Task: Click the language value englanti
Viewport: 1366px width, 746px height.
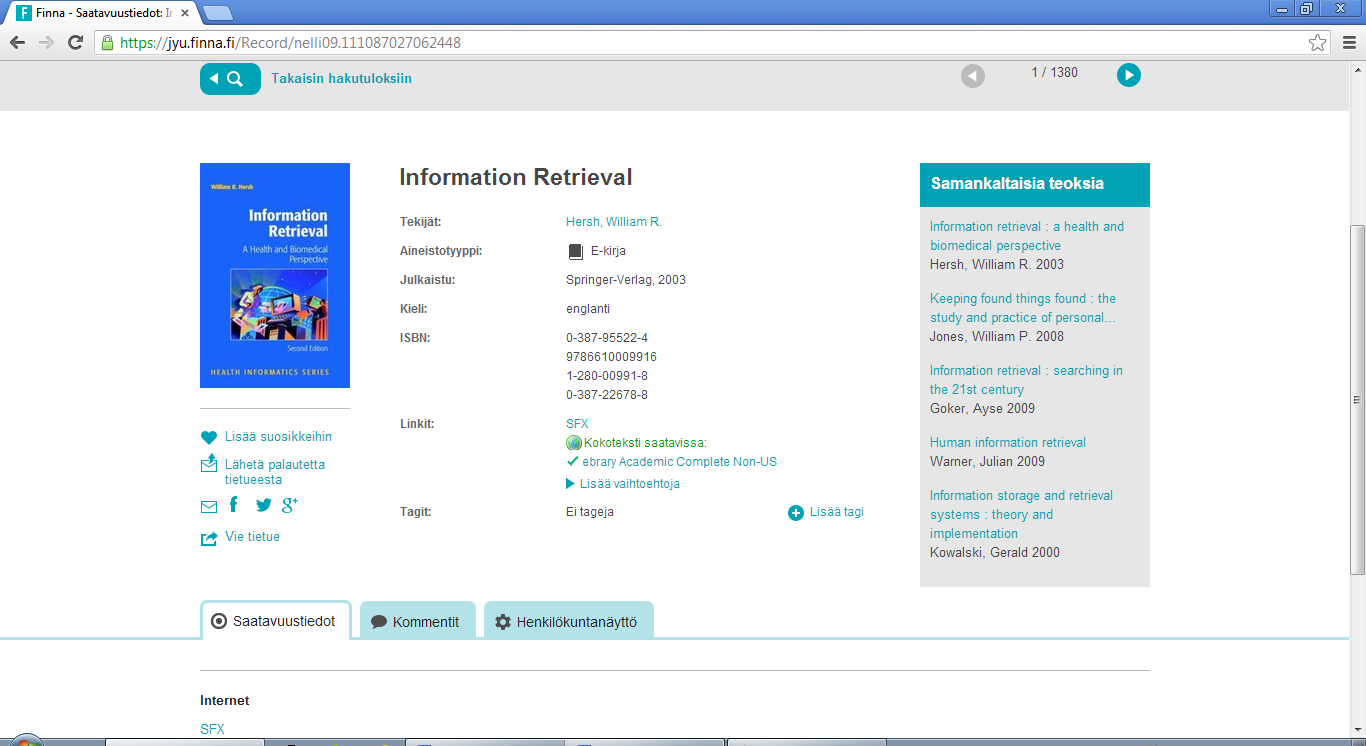Action: click(588, 309)
